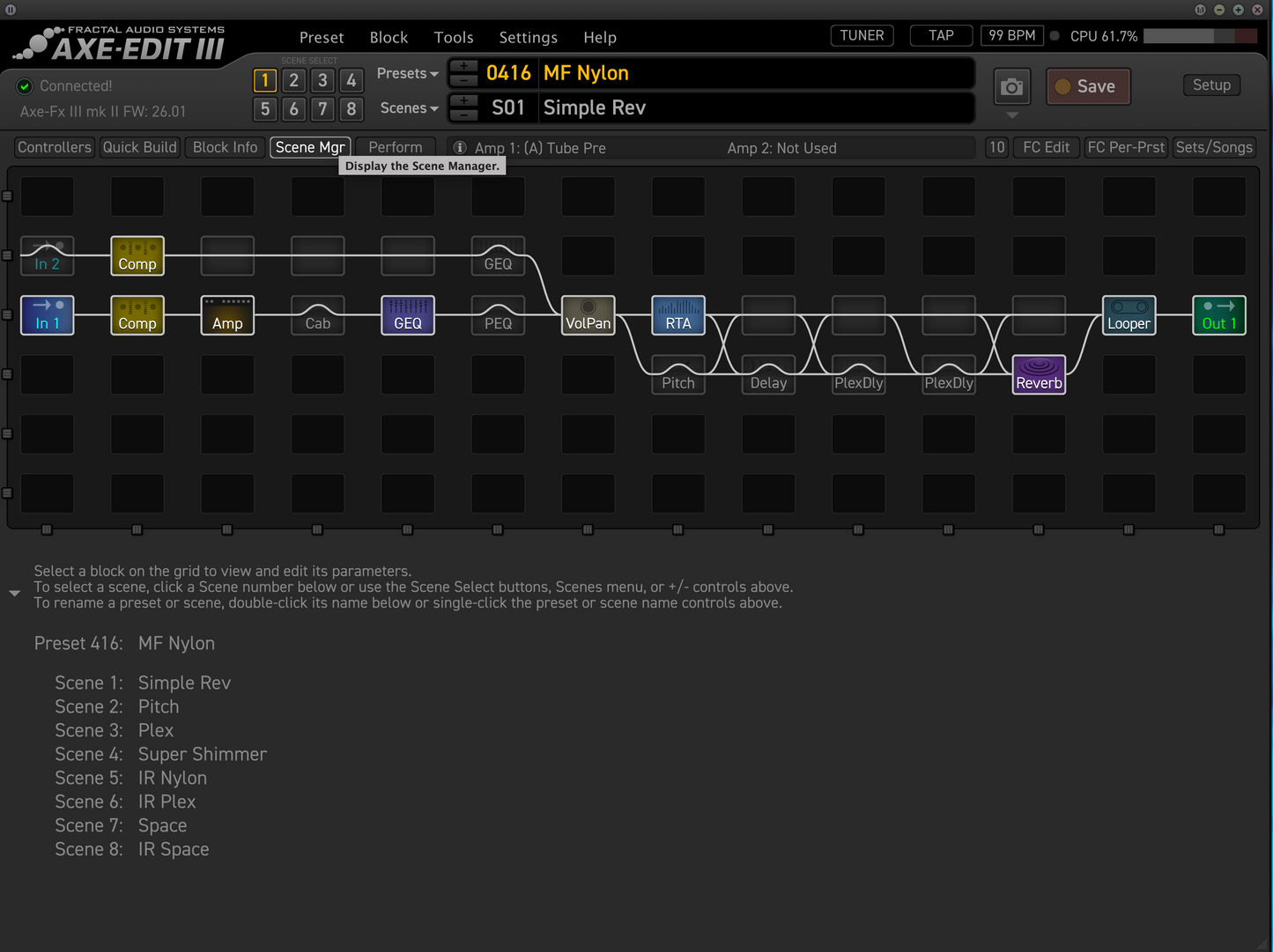Viewport: 1273px width, 952px height.
Task: Select the purple GEQ block
Action: (x=408, y=314)
